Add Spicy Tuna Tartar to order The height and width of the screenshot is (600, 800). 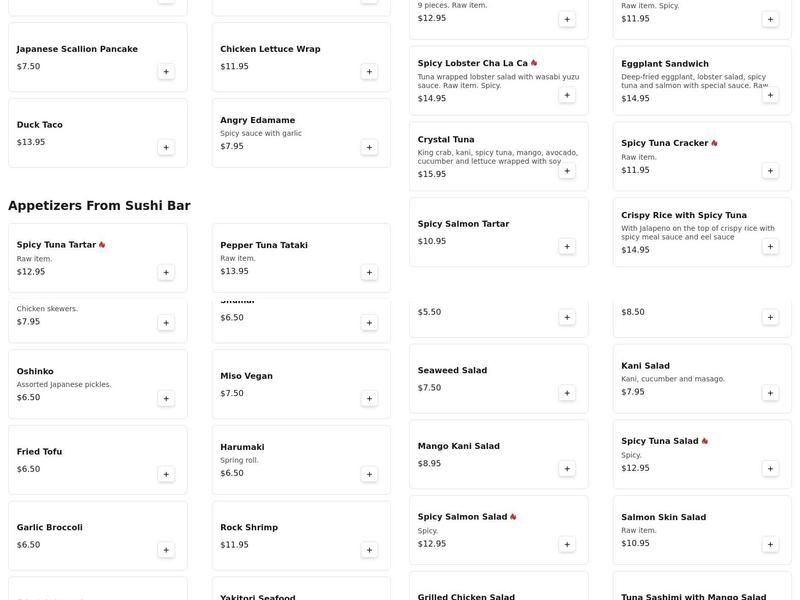pos(166,272)
